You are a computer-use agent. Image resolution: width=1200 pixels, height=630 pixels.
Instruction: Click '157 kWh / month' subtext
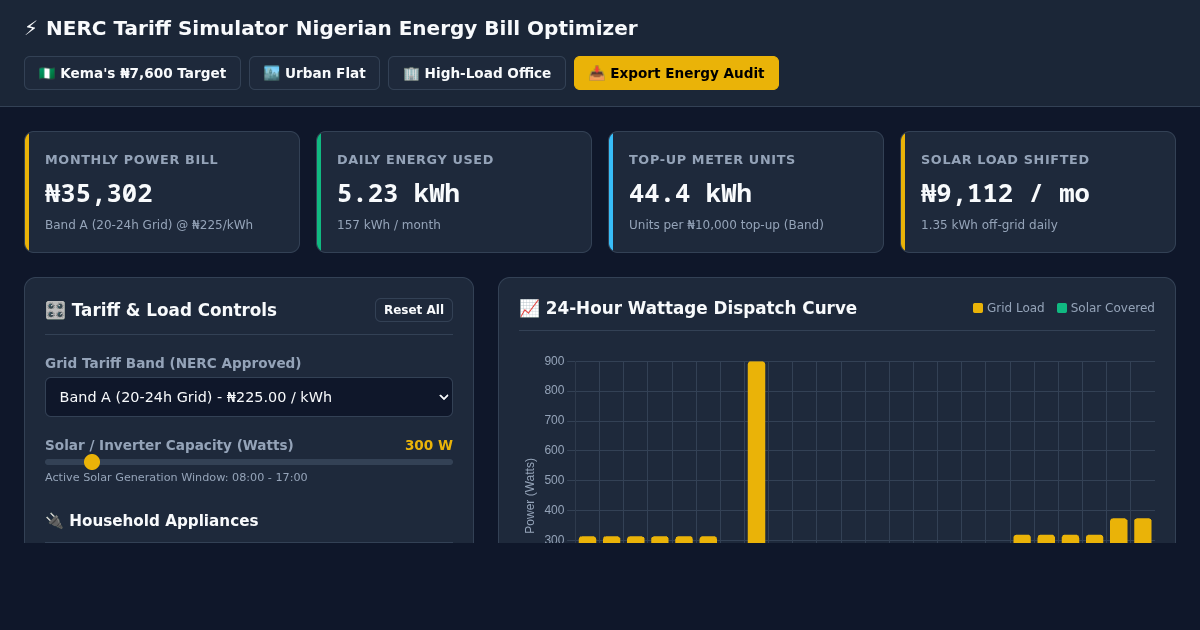coord(389,225)
